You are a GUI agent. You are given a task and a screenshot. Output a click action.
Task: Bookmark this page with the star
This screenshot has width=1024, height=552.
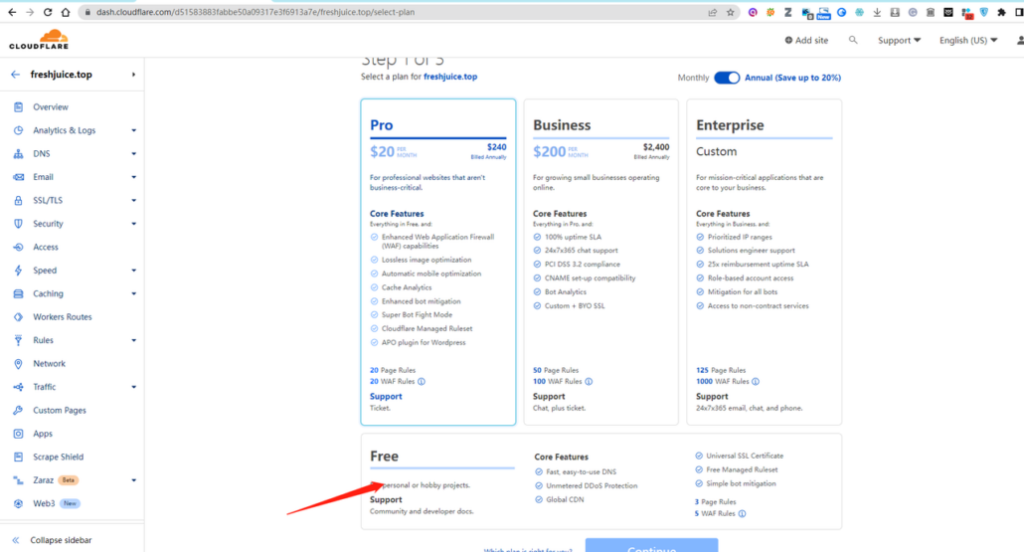tap(730, 12)
